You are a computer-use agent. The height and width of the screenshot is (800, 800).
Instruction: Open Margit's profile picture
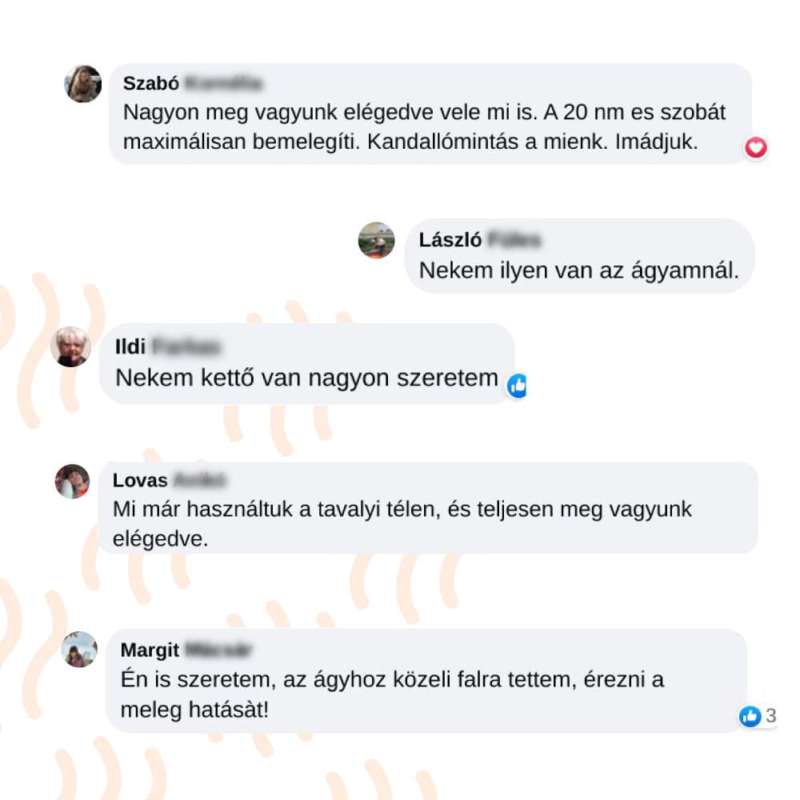click(x=80, y=649)
